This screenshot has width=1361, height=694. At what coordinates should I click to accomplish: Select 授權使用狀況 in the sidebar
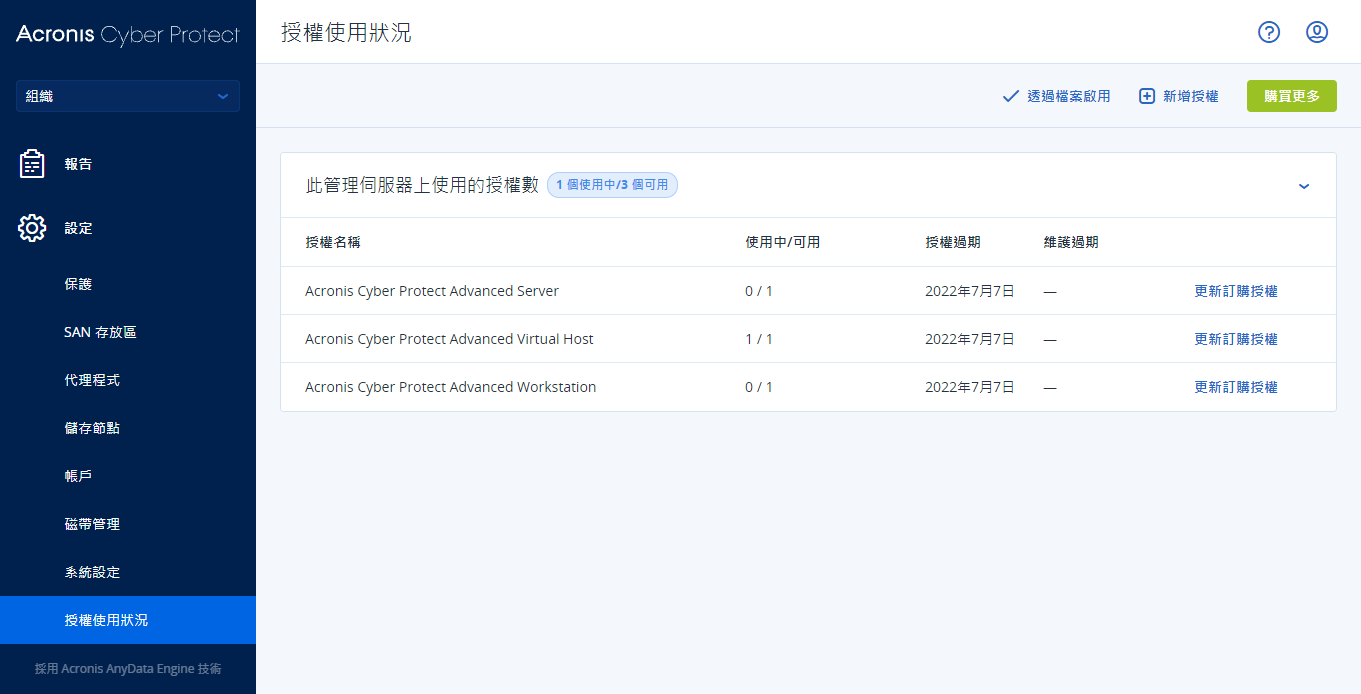point(128,620)
